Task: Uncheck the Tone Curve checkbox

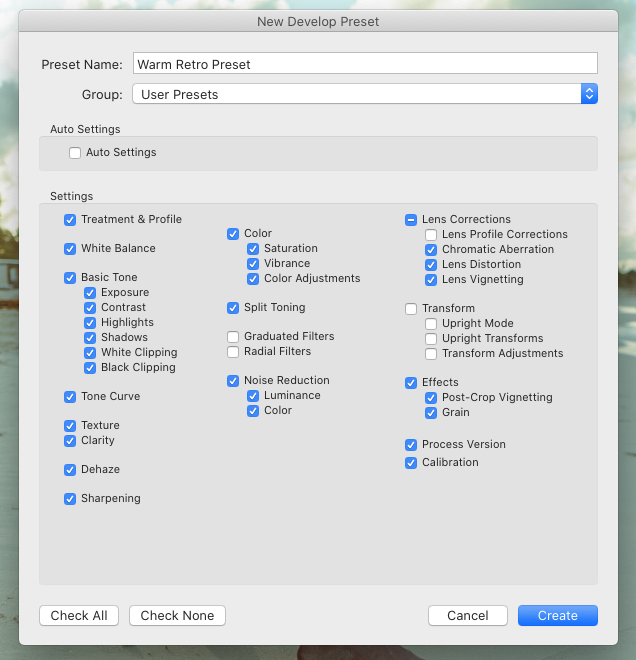Action: (70, 397)
